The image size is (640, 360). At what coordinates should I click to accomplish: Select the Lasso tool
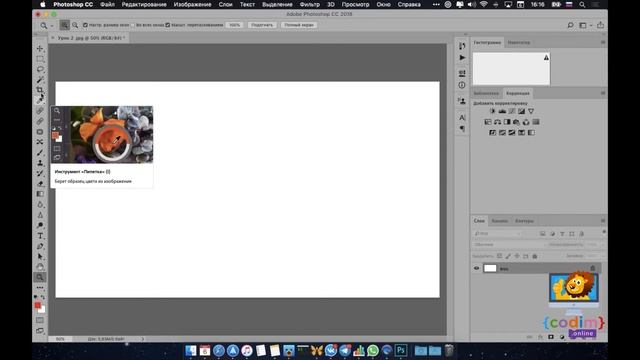coord(40,69)
